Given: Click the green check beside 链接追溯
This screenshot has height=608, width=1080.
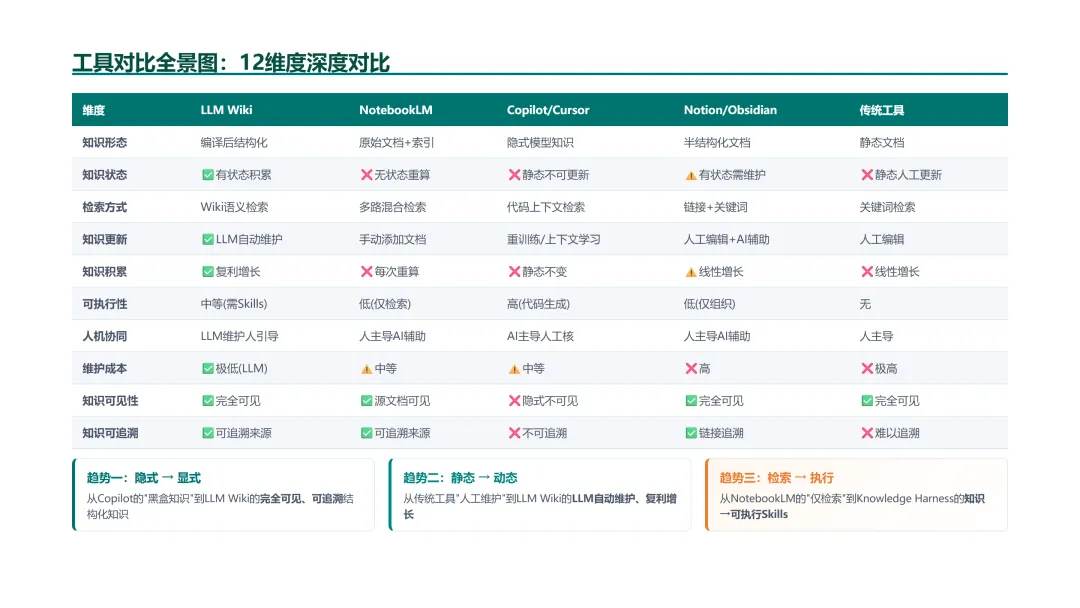Looking at the screenshot, I should tap(691, 433).
